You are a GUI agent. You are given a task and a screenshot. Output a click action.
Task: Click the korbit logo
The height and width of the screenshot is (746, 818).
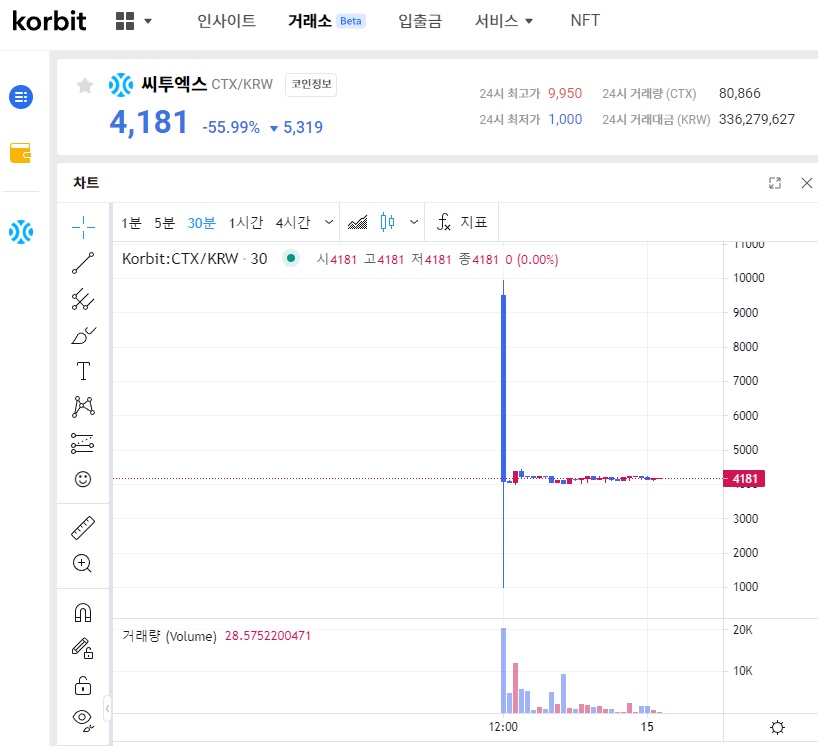point(49,21)
